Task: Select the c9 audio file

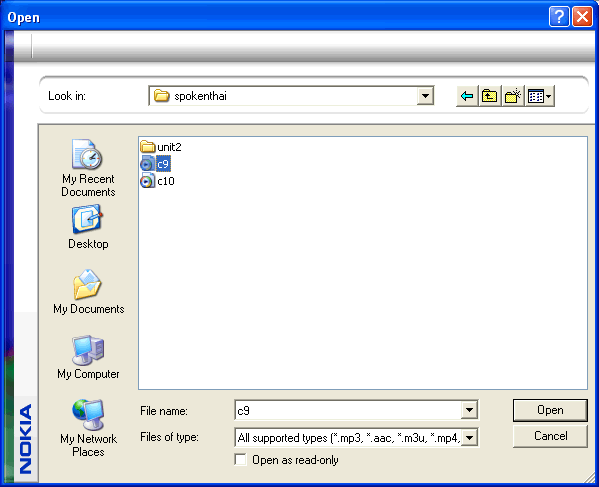Action: (155, 164)
